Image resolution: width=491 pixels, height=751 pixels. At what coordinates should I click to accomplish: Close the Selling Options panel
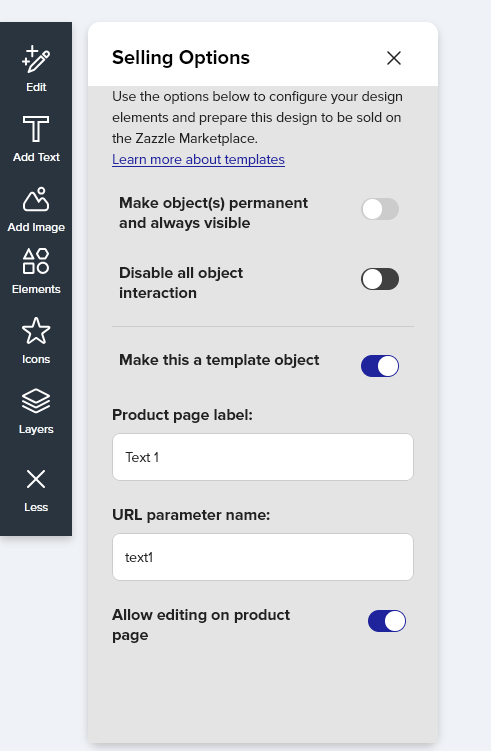click(394, 58)
